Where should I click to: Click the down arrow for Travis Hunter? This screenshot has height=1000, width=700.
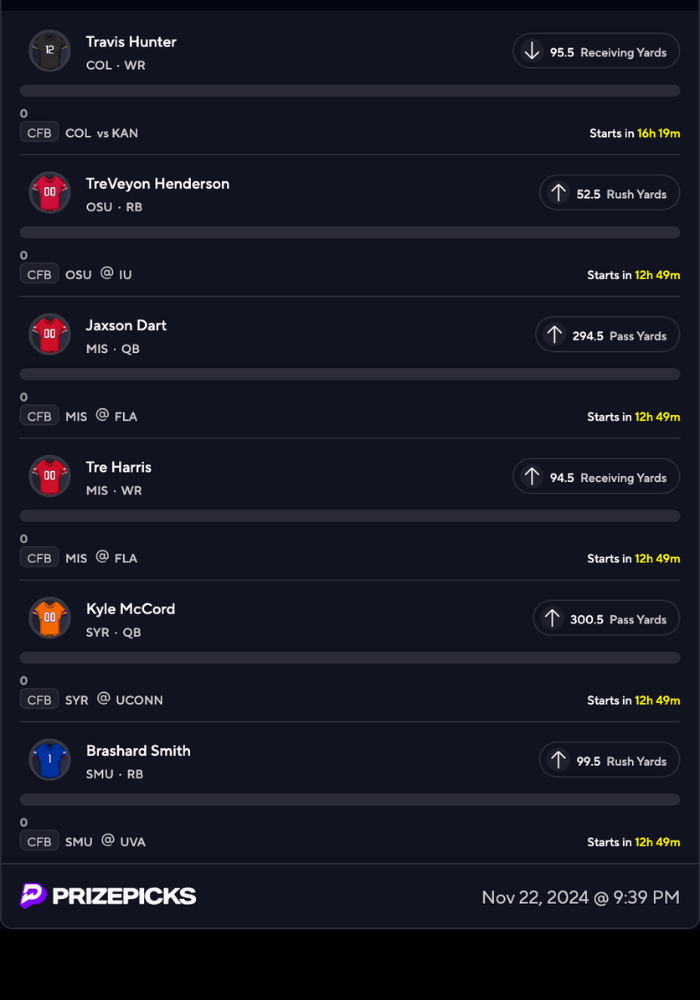tap(532, 51)
